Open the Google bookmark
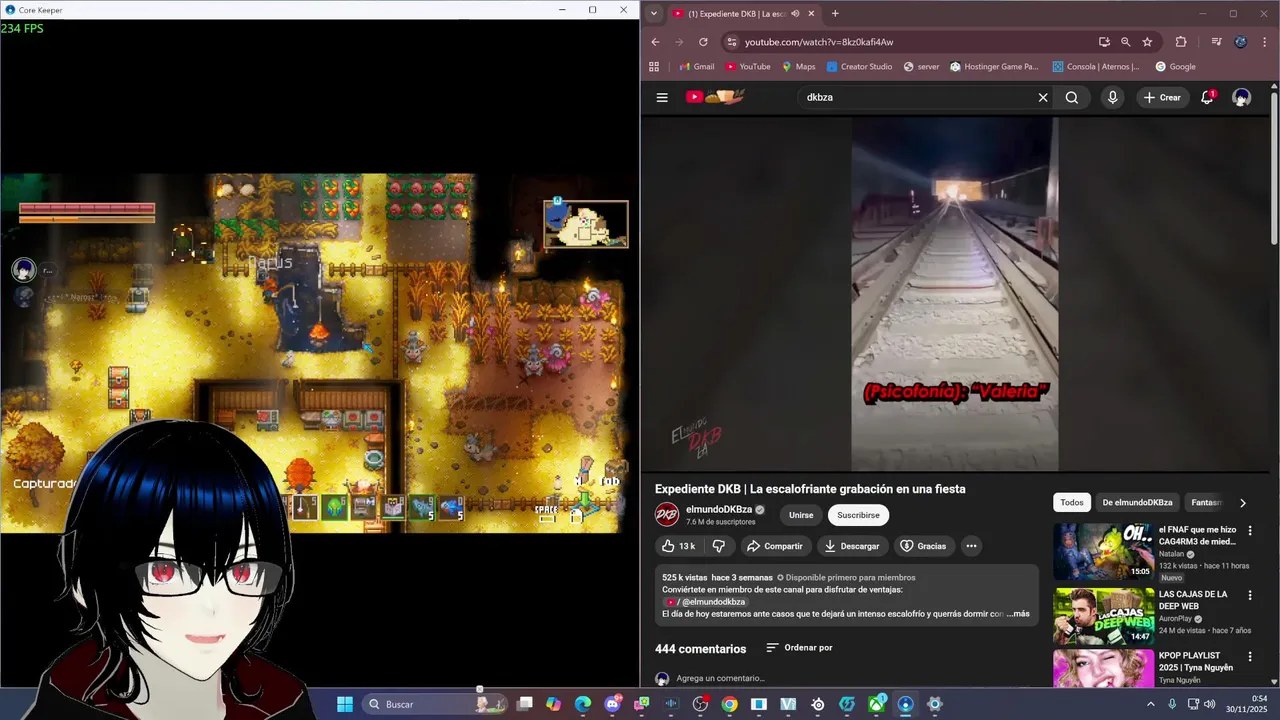1280x720 pixels. 1175,67
